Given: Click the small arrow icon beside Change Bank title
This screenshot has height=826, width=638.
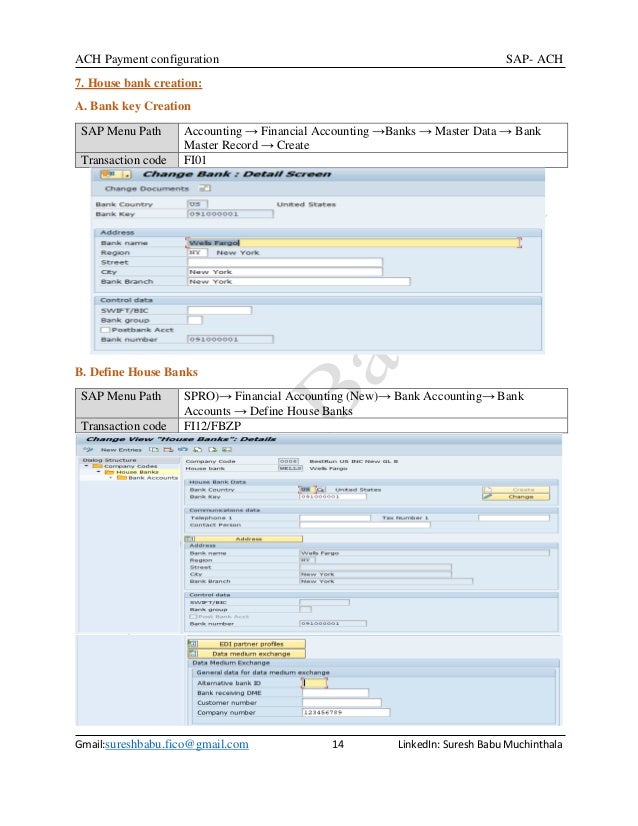Looking at the screenshot, I should (x=126, y=174).
